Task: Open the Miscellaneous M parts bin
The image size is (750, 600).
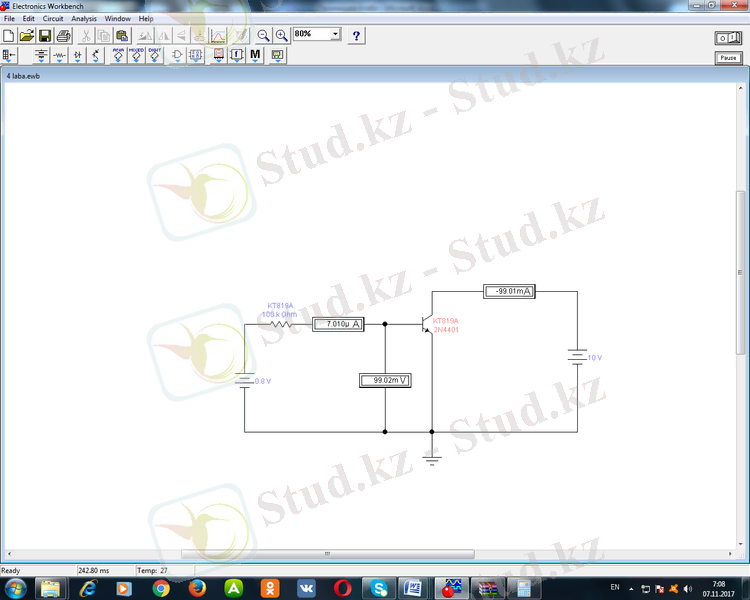Action: coord(255,56)
